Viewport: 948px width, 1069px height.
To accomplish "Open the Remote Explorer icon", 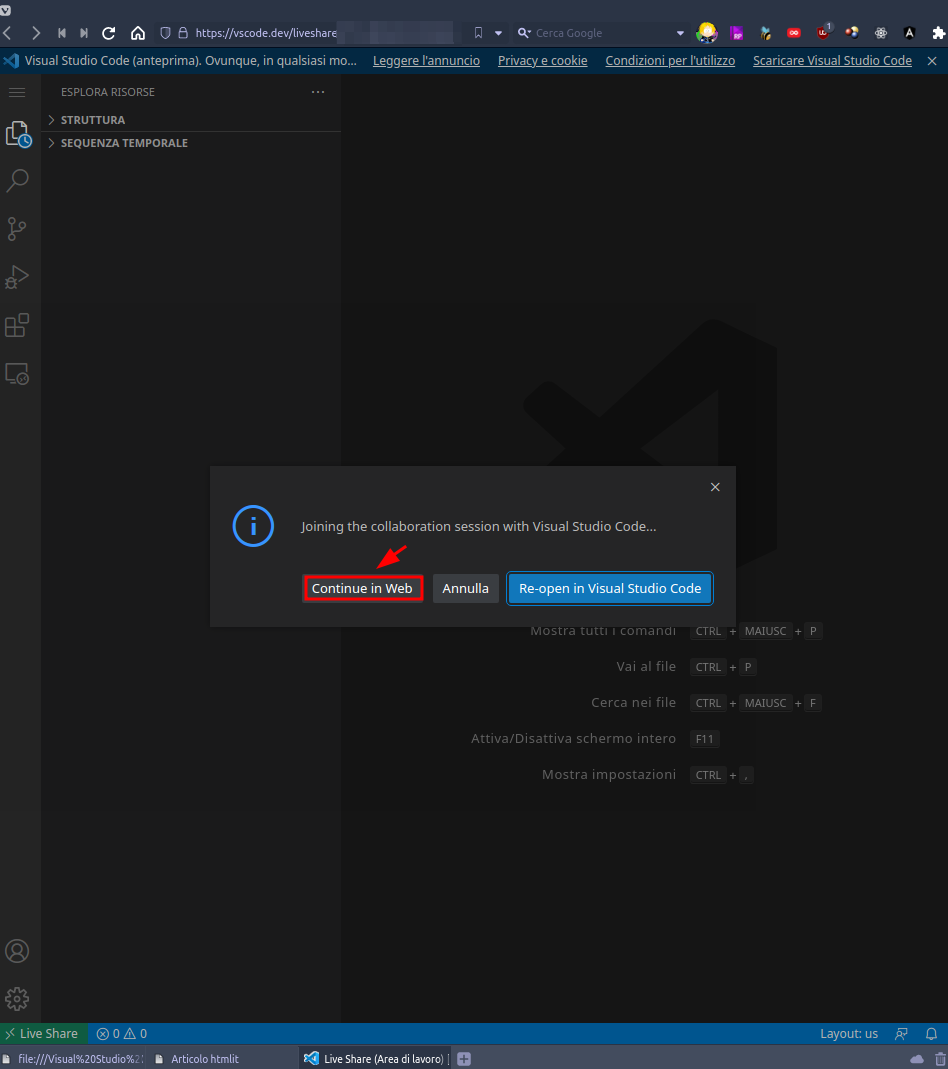I will 18,374.
